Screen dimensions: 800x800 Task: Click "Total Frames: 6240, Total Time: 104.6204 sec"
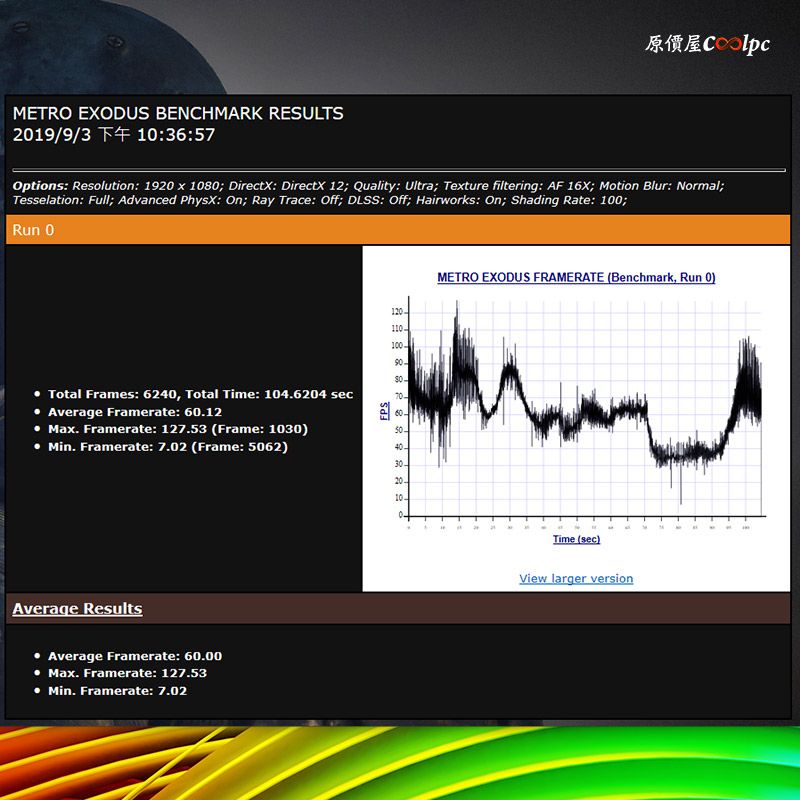201,394
